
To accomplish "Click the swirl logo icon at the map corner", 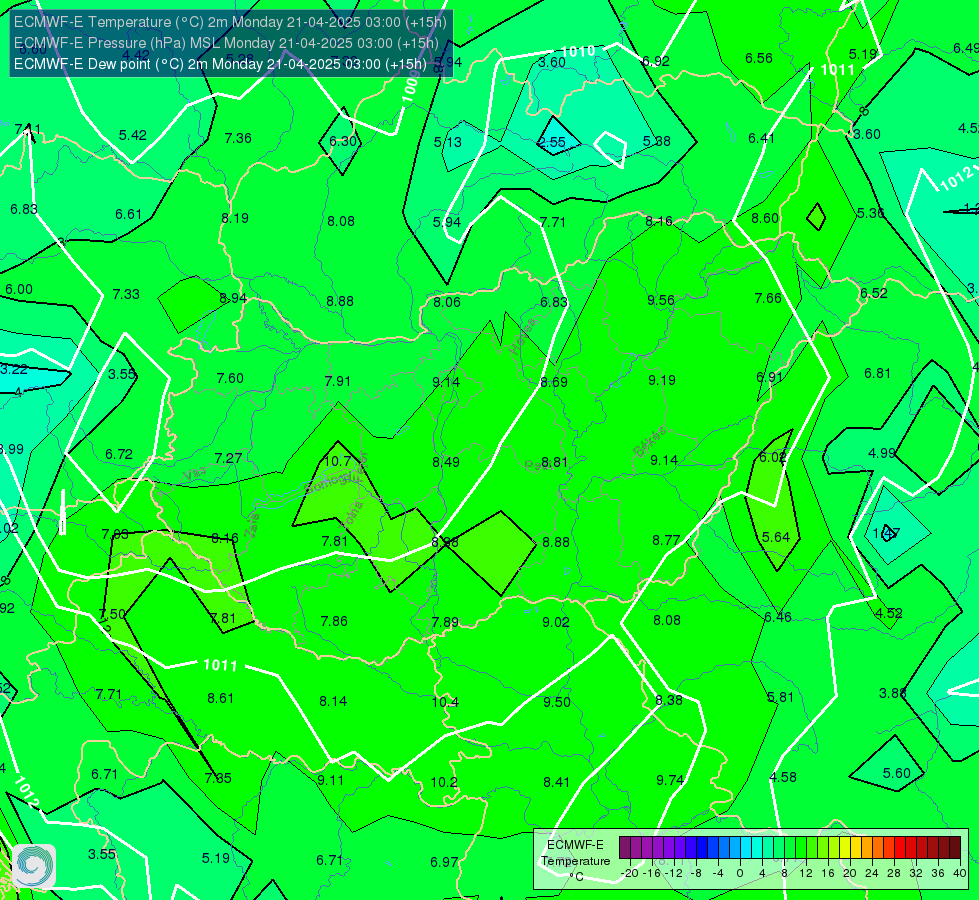I will pos(34,866).
